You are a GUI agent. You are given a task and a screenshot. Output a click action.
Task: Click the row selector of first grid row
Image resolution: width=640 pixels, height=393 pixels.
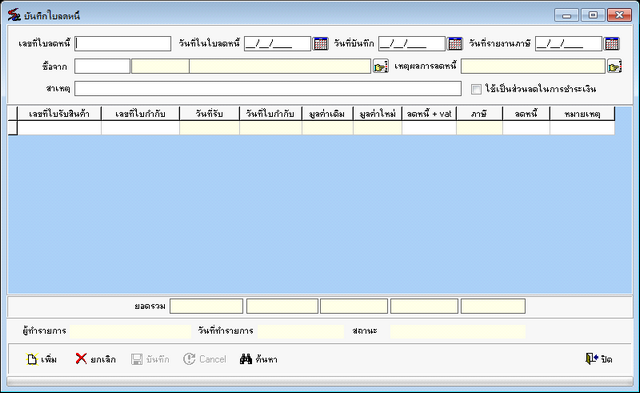point(13,128)
